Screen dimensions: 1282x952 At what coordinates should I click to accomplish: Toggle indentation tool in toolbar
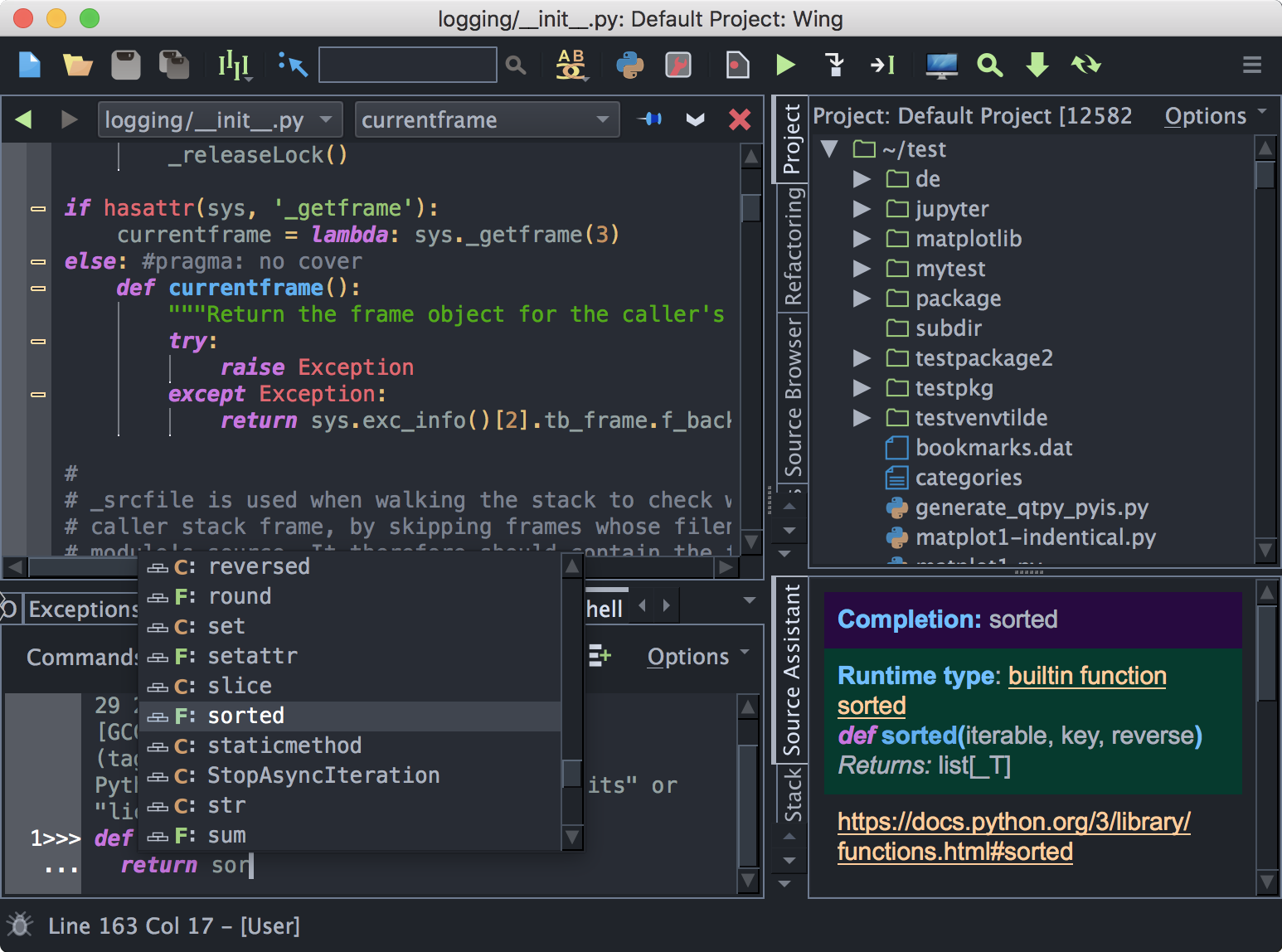point(235,65)
